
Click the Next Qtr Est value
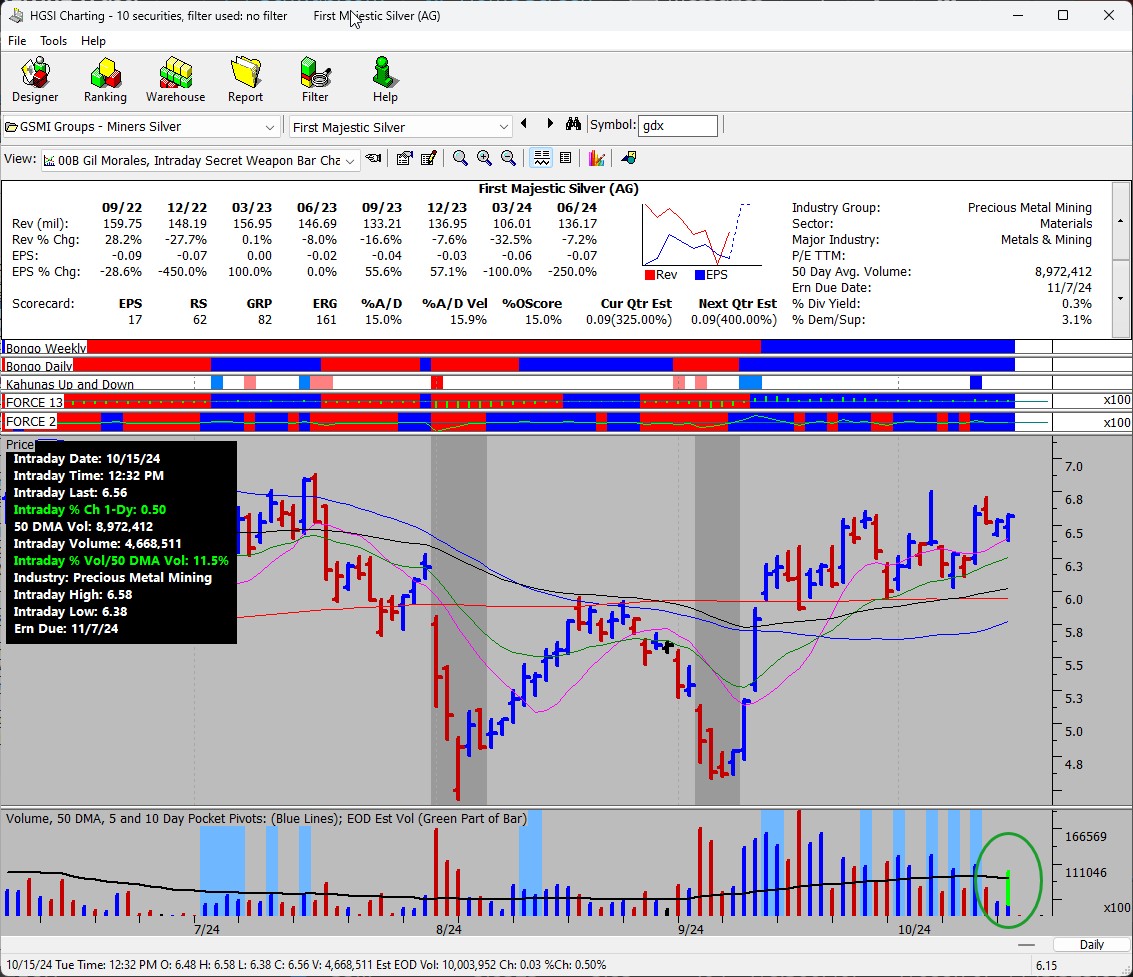[733, 319]
